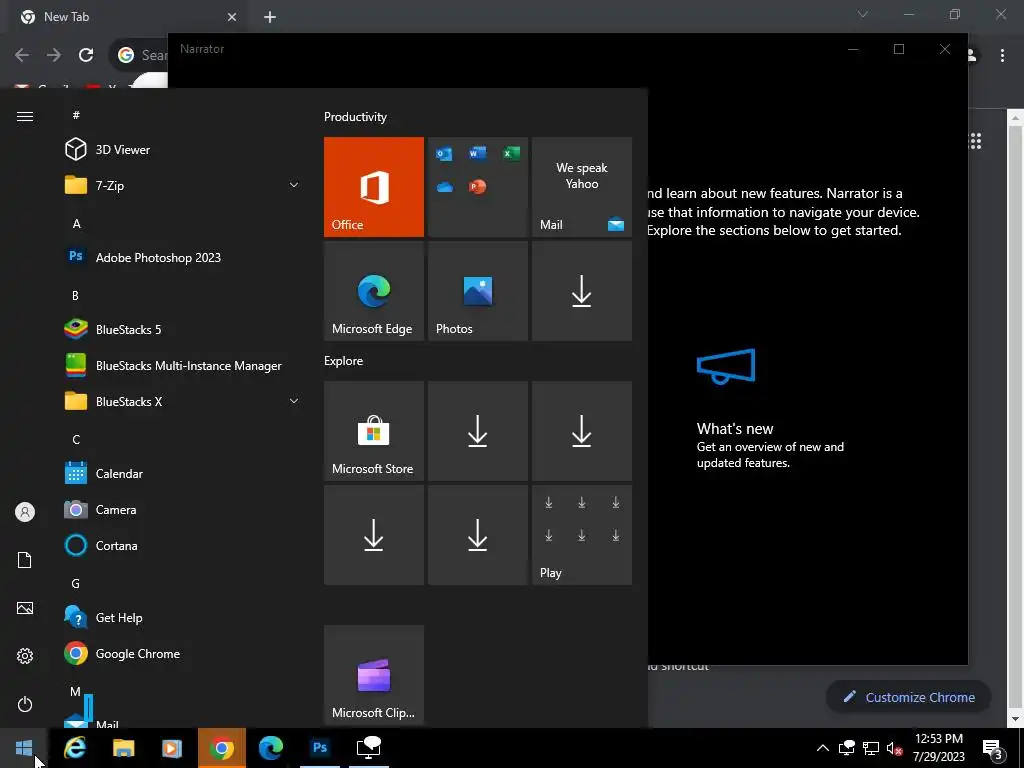Click the # header in app list
This screenshot has height=768, width=1024.
pyautogui.click(x=76, y=116)
